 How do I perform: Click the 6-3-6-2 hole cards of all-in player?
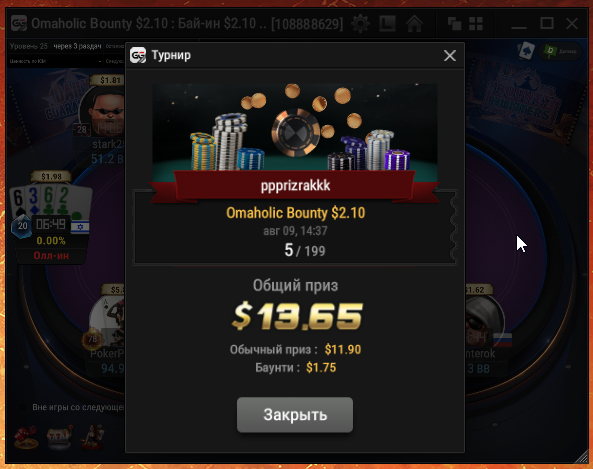[x=50, y=200]
